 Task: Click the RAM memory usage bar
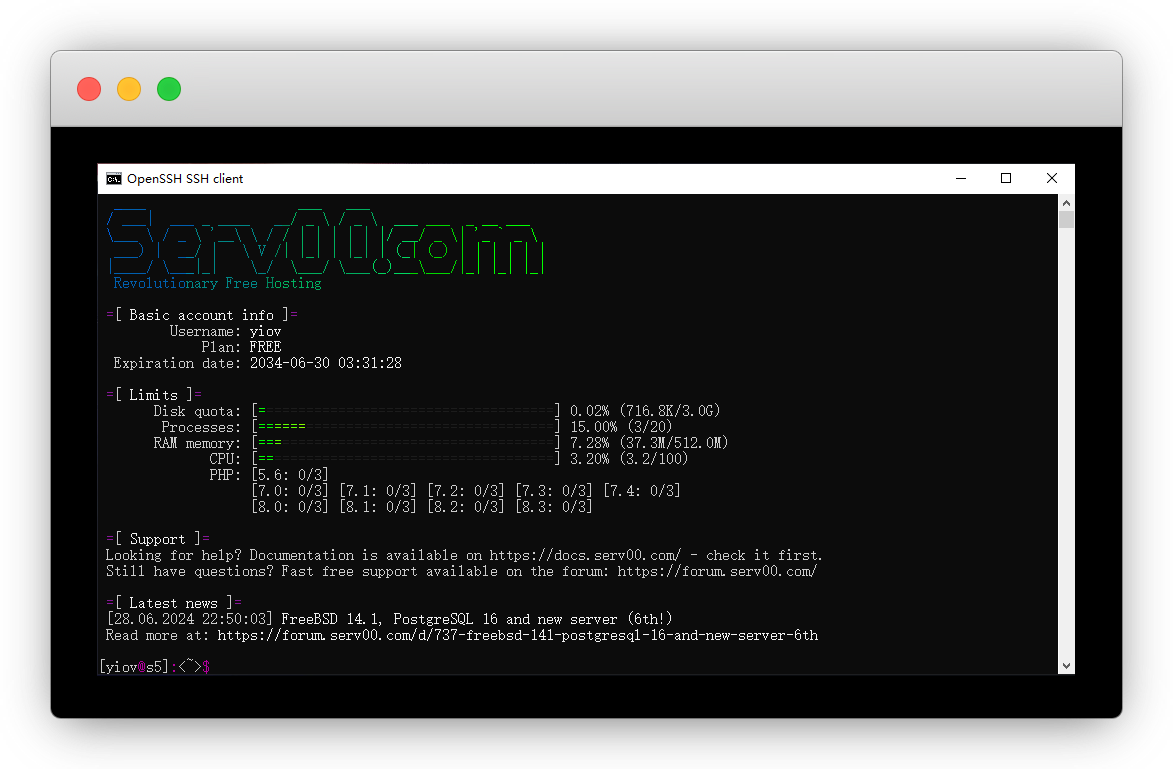pyautogui.click(x=405, y=443)
